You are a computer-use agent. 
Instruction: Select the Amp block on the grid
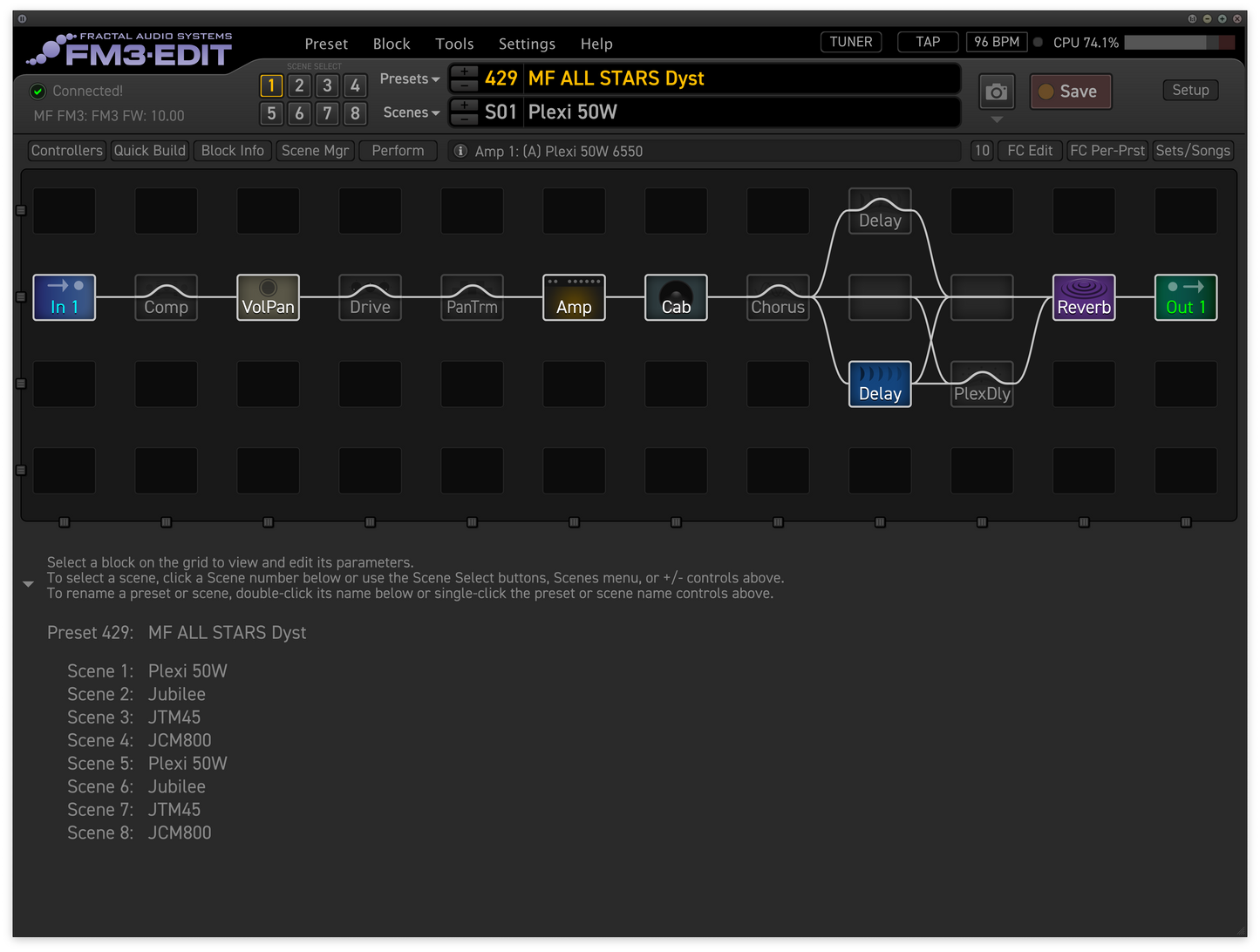click(x=574, y=297)
